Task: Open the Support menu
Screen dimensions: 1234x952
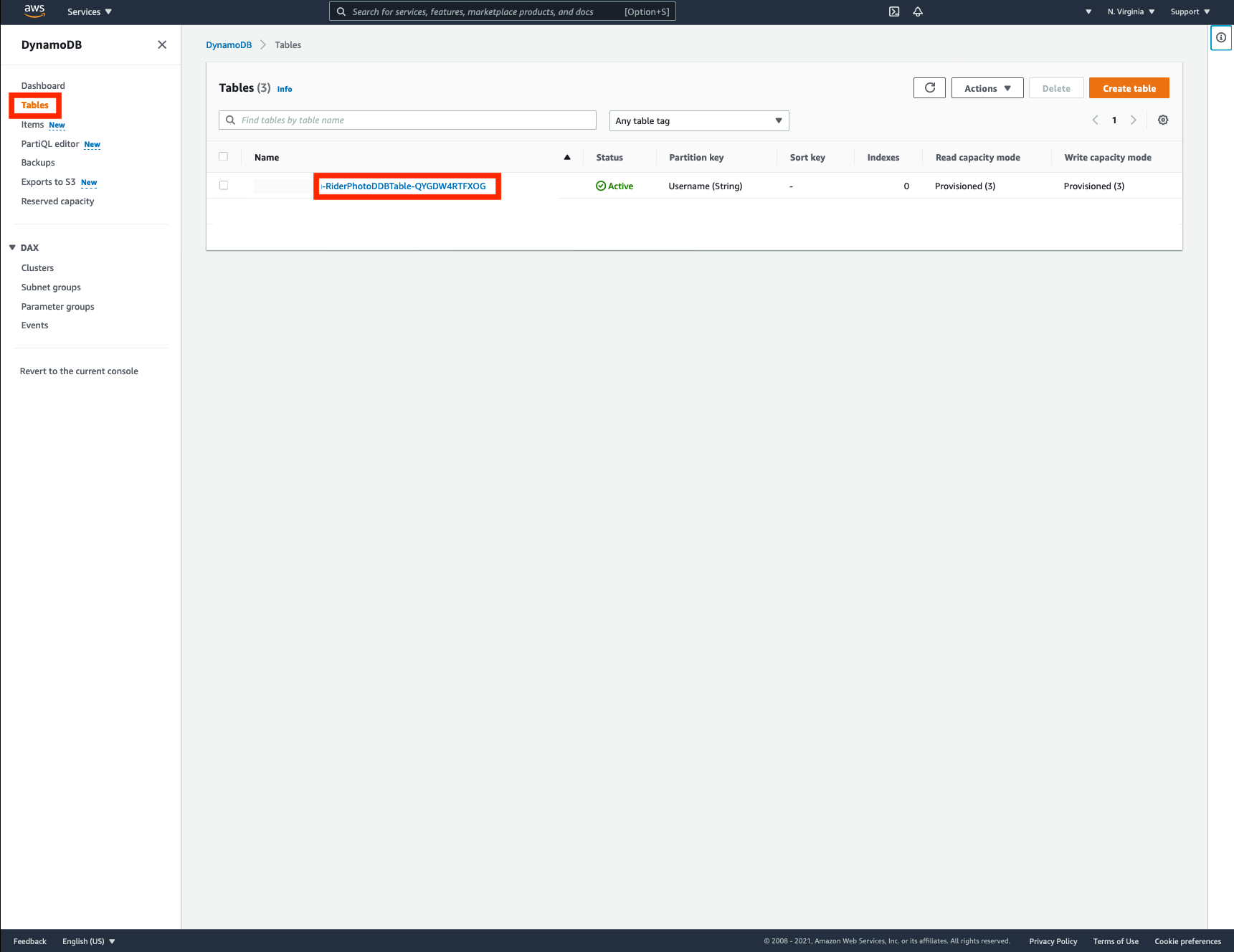Action: (1190, 11)
